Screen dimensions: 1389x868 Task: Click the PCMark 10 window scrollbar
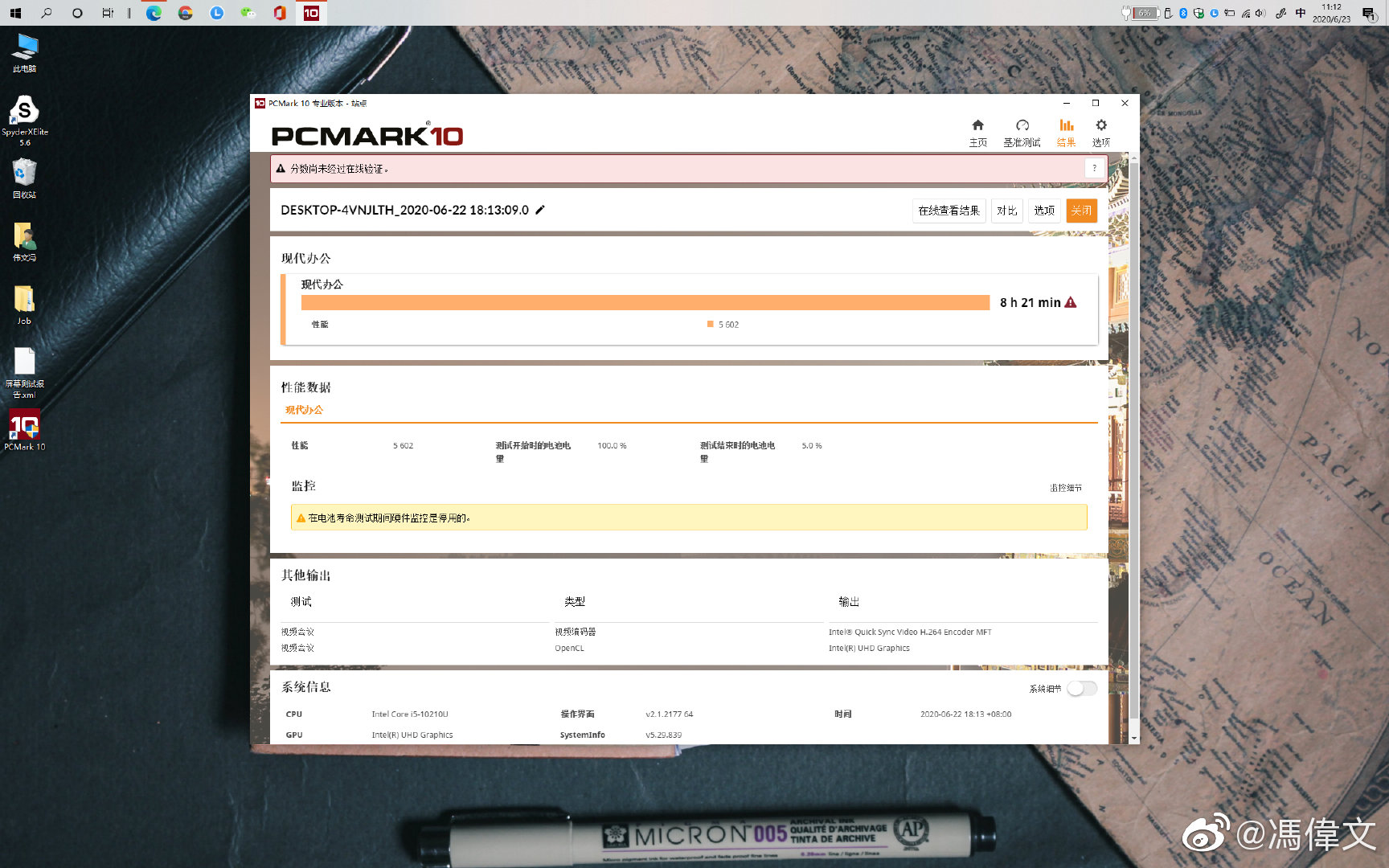[1134, 440]
